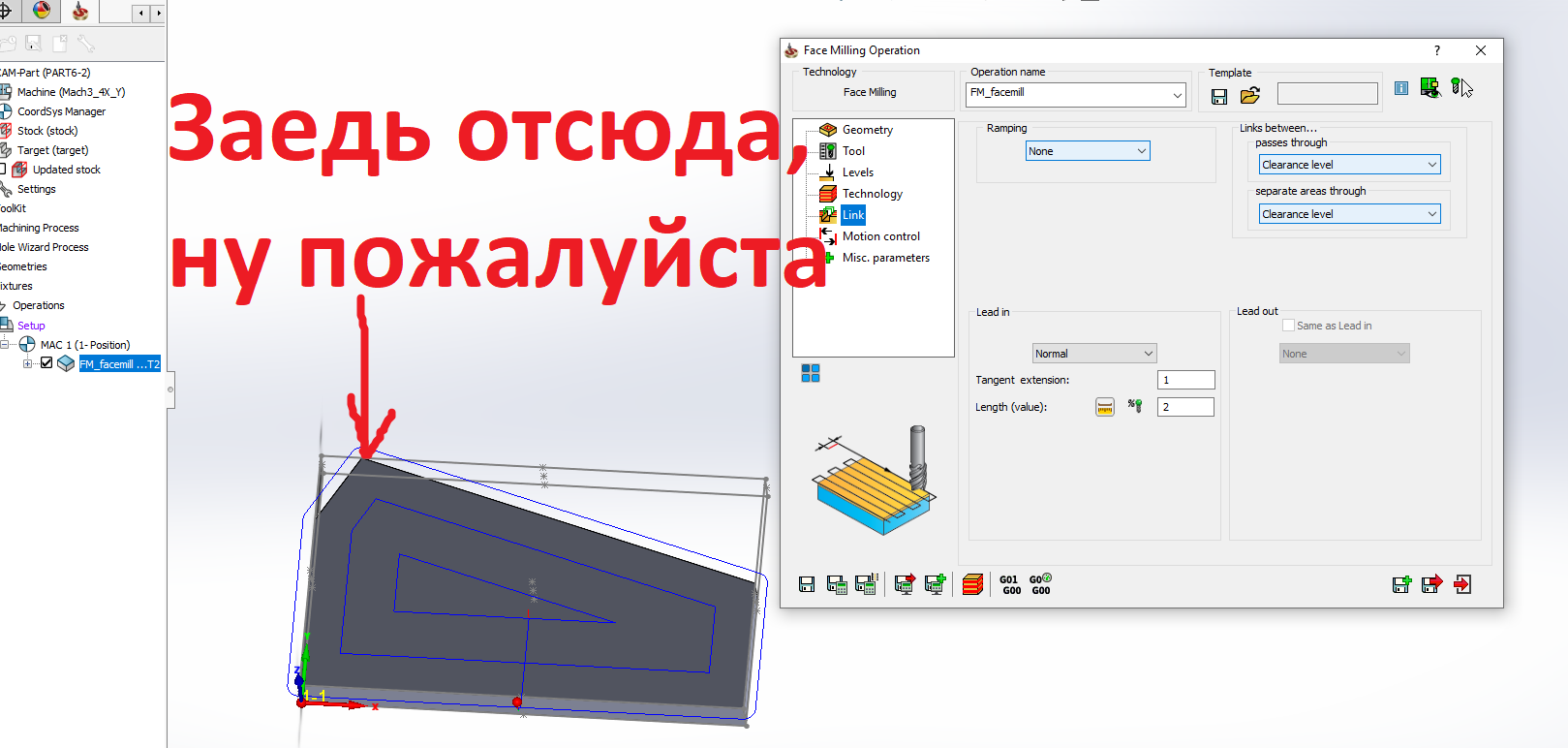
Task: Click the percent-of-tool icon beside Length
Action: (x=1135, y=406)
